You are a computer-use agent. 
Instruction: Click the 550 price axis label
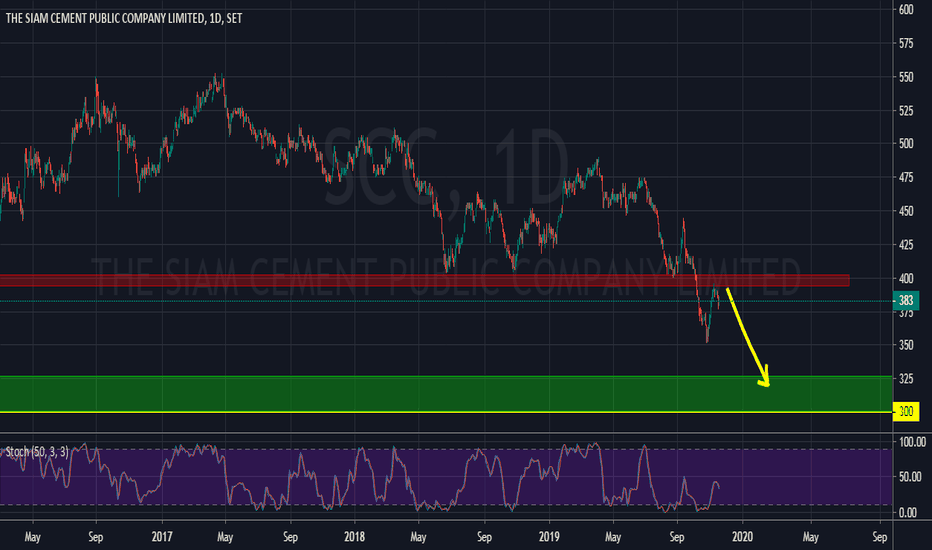tap(906, 77)
